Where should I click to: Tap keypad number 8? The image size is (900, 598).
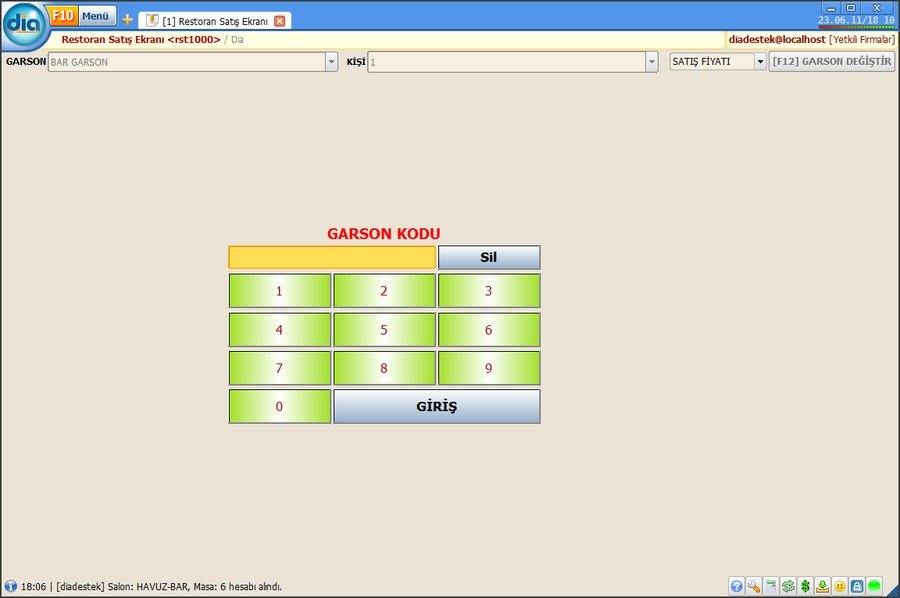384,368
